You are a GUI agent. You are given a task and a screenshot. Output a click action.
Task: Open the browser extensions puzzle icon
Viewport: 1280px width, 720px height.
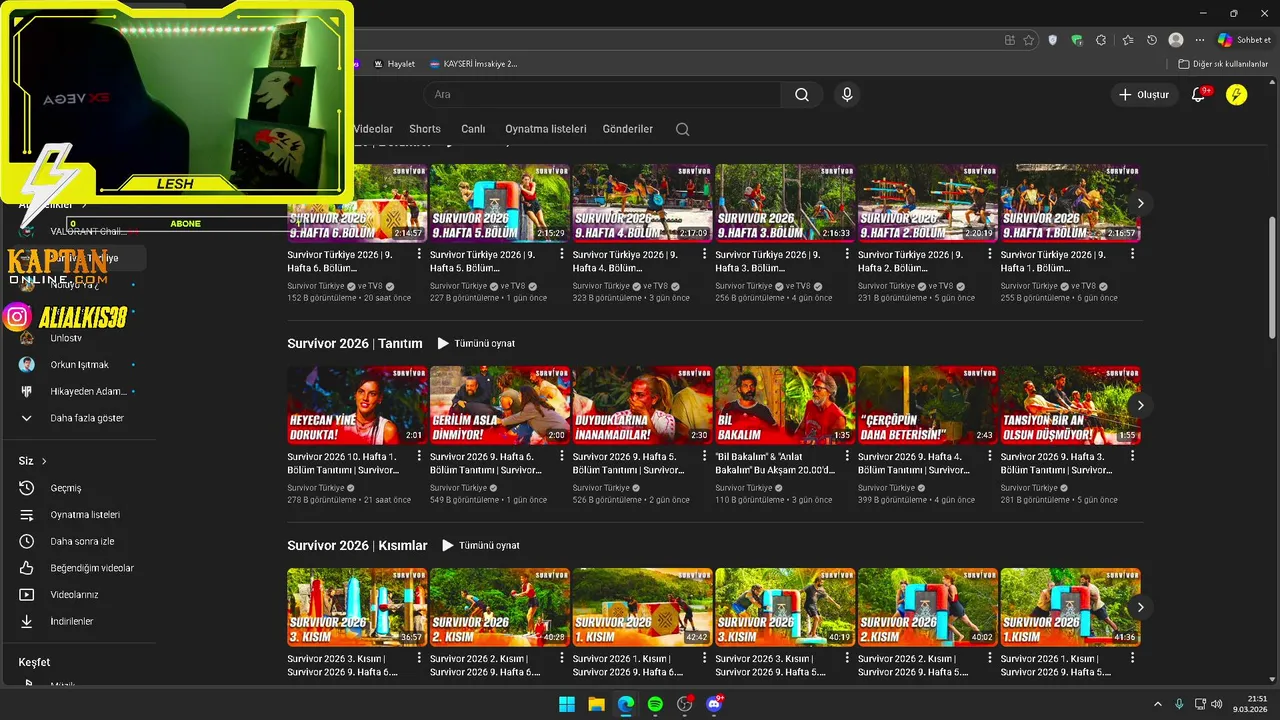tap(1101, 40)
